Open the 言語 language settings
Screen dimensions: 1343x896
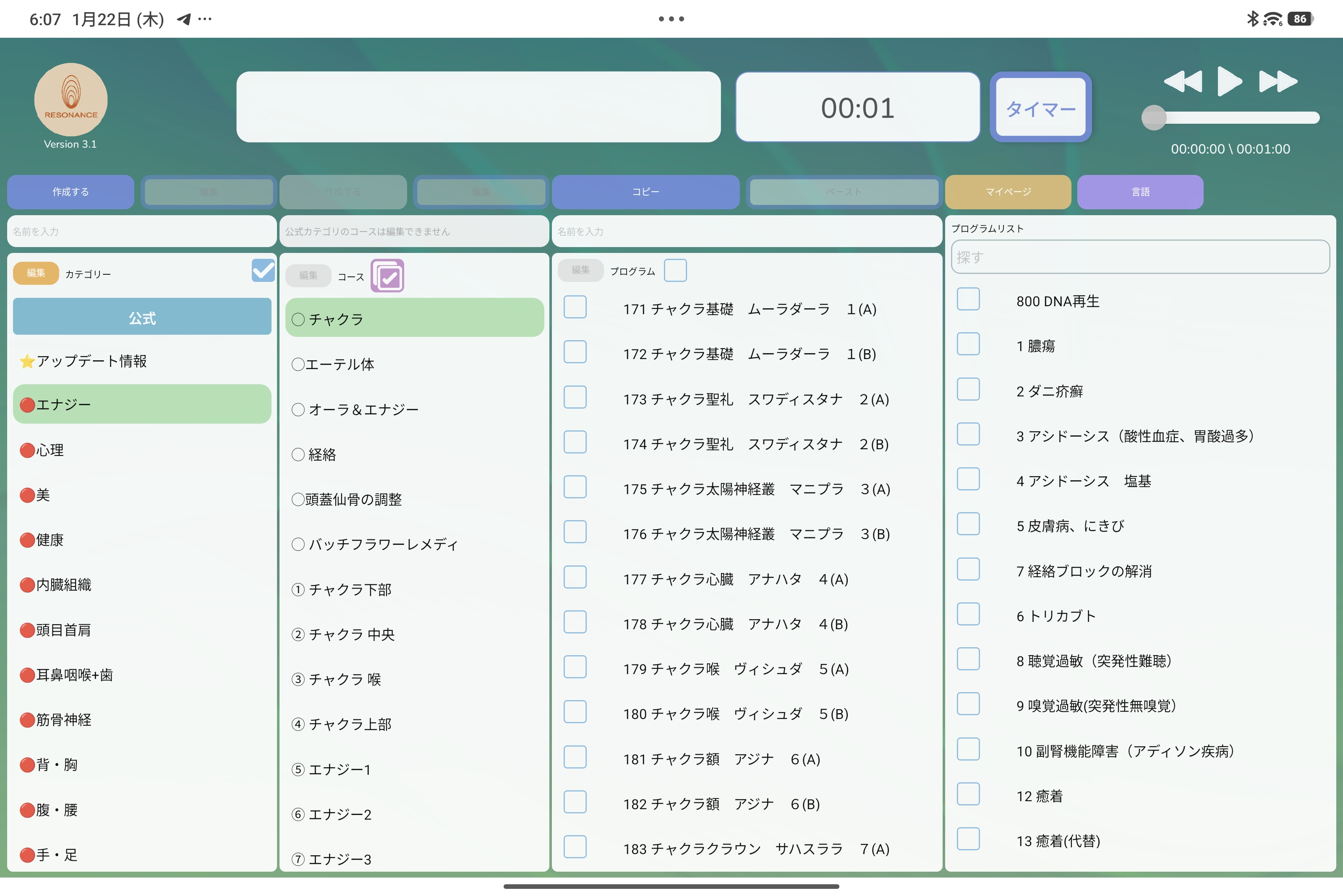(x=1140, y=192)
